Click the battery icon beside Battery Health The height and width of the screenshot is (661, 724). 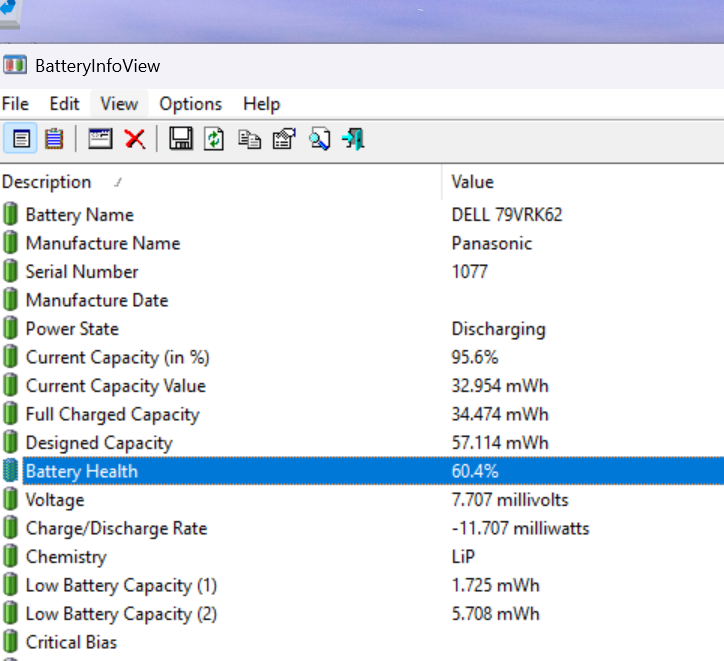coord(10,471)
